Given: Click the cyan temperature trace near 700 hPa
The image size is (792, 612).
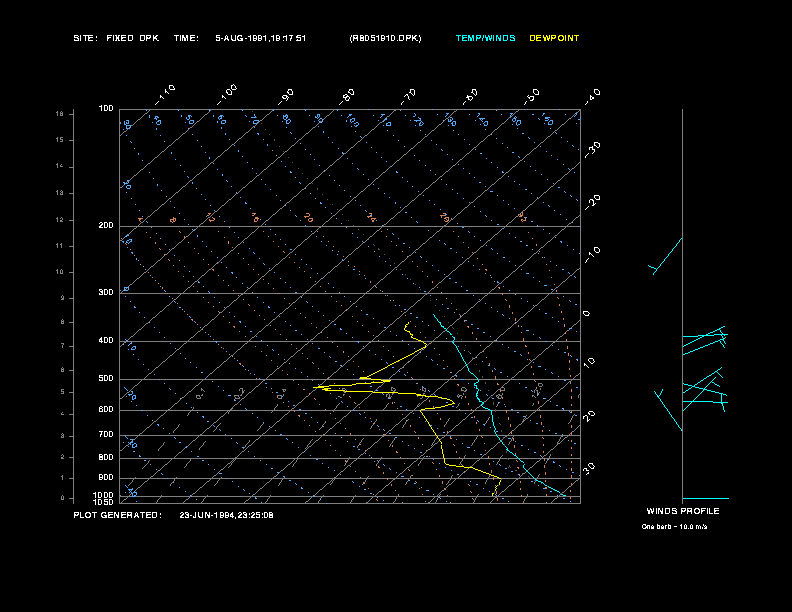Looking at the screenshot, I should pos(496,433).
